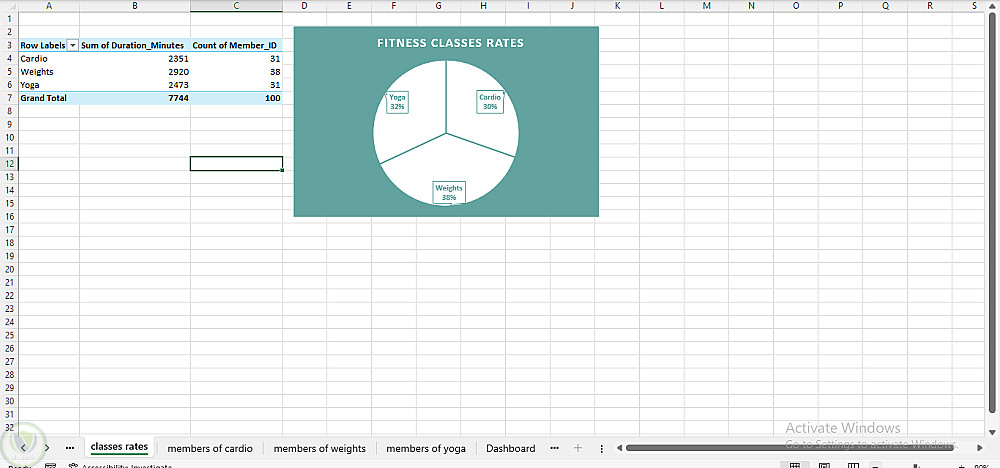
Task: Select the Yoga row label cell
Action: pos(48,85)
